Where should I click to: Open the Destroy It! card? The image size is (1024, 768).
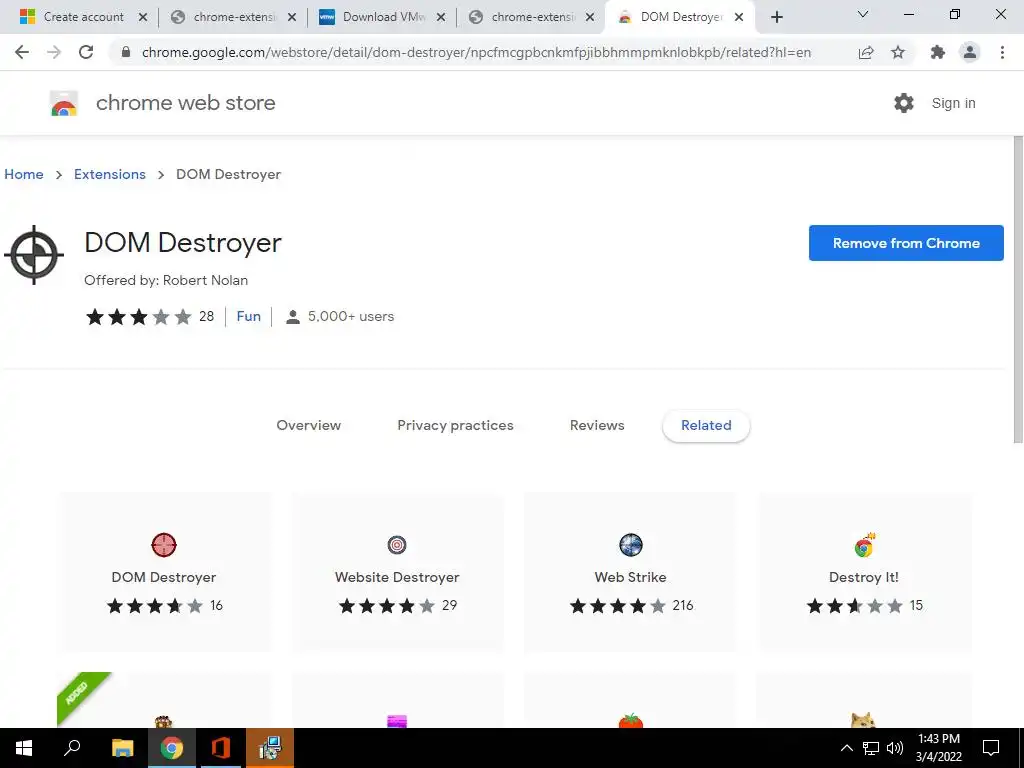[x=863, y=572]
